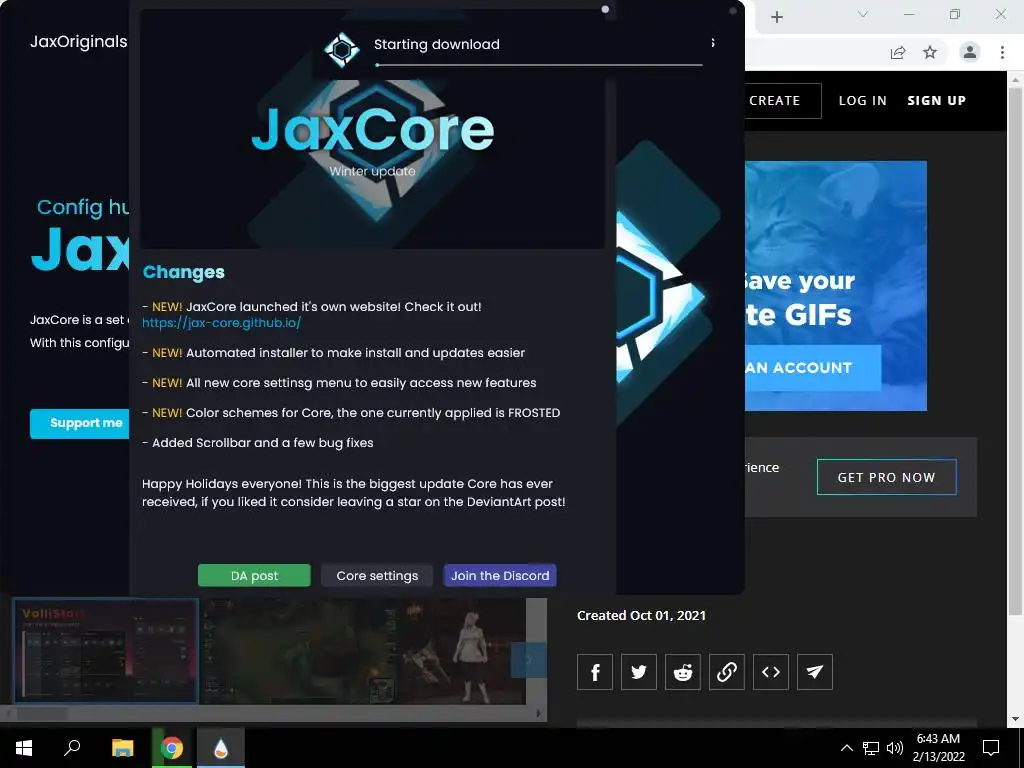Click the browser bookmark star icon
Image resolution: width=1024 pixels, height=768 pixels.
tap(930, 52)
